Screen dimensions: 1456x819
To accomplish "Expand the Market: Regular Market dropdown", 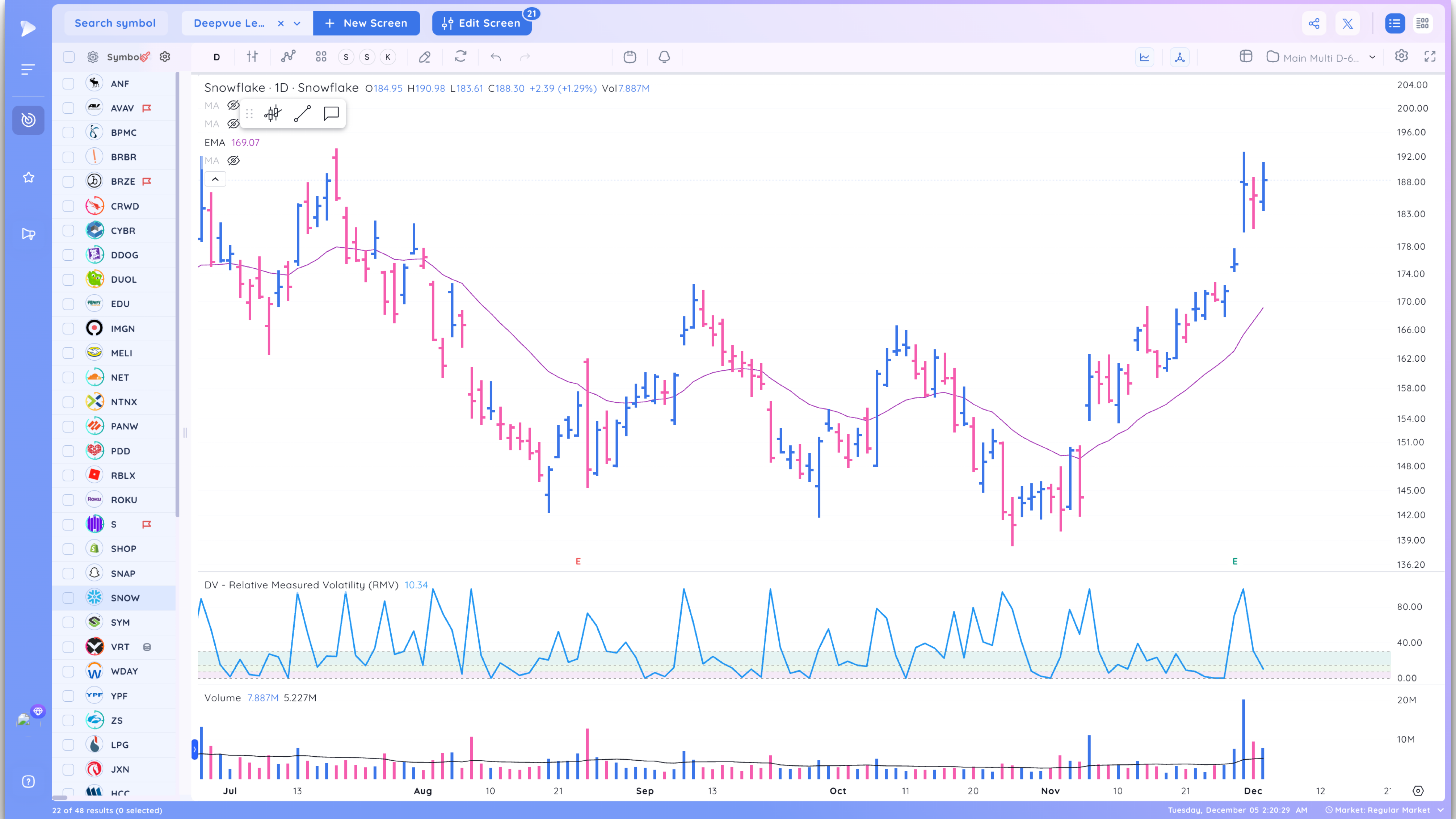I will pos(1440,810).
